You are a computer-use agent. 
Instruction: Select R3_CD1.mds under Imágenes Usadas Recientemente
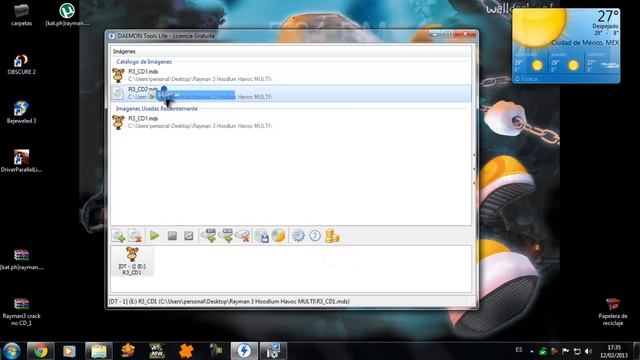(x=291, y=122)
